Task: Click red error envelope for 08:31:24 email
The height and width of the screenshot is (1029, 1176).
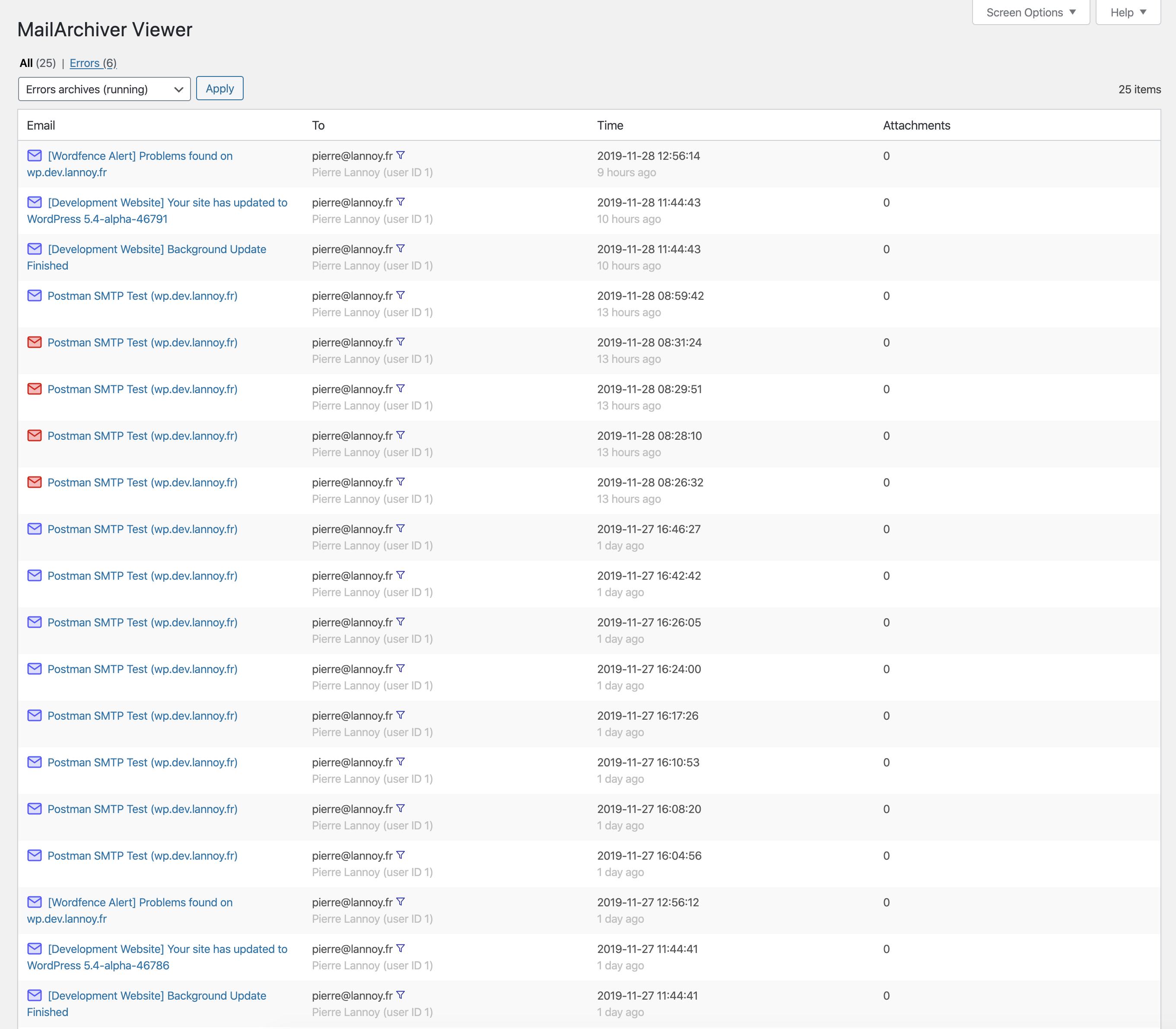Action: coord(35,342)
